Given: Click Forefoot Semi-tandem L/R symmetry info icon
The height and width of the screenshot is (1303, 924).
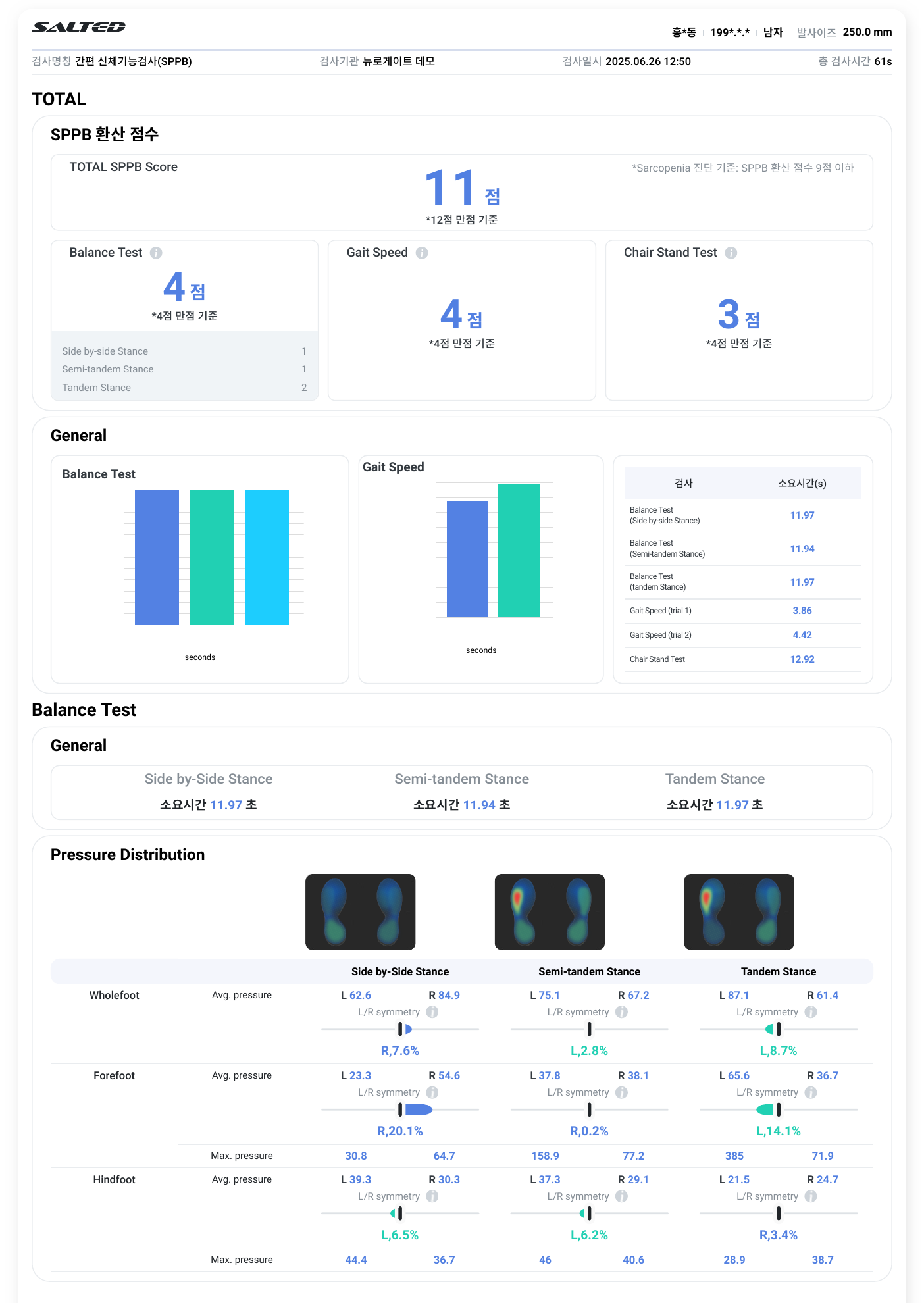Looking at the screenshot, I should tap(621, 1092).
